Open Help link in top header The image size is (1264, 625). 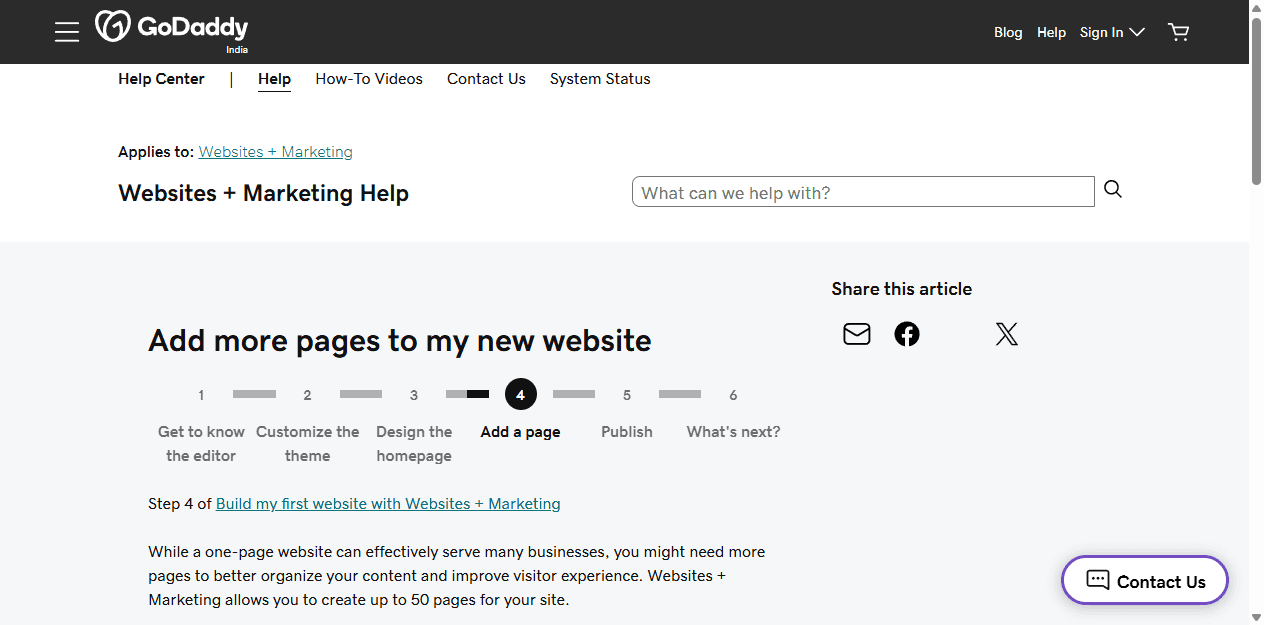tap(1051, 32)
